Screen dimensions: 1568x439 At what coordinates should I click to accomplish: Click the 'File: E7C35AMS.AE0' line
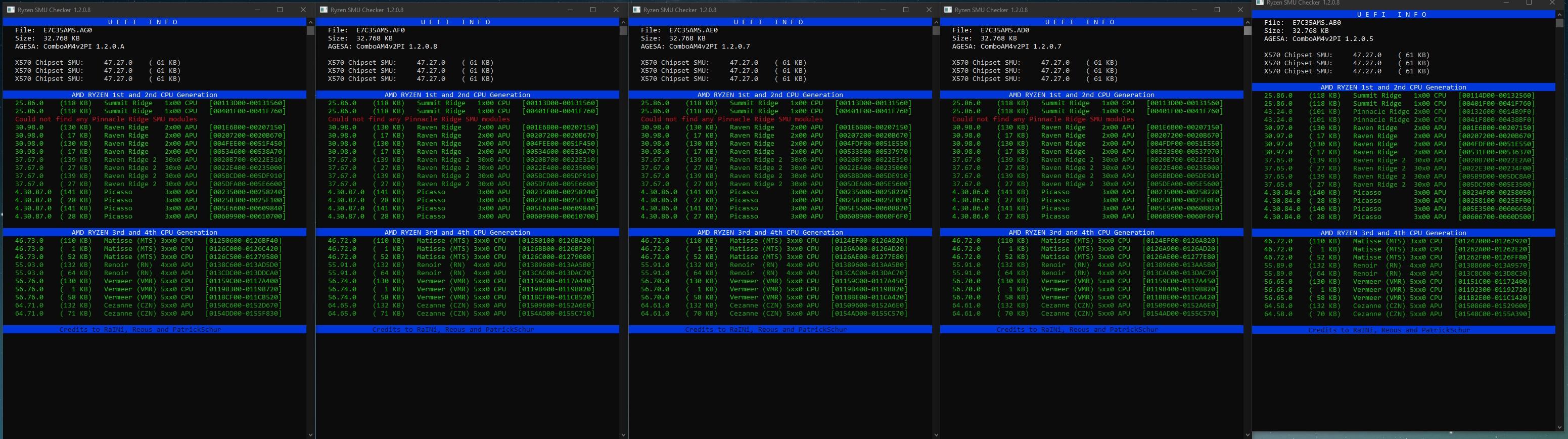point(679,30)
